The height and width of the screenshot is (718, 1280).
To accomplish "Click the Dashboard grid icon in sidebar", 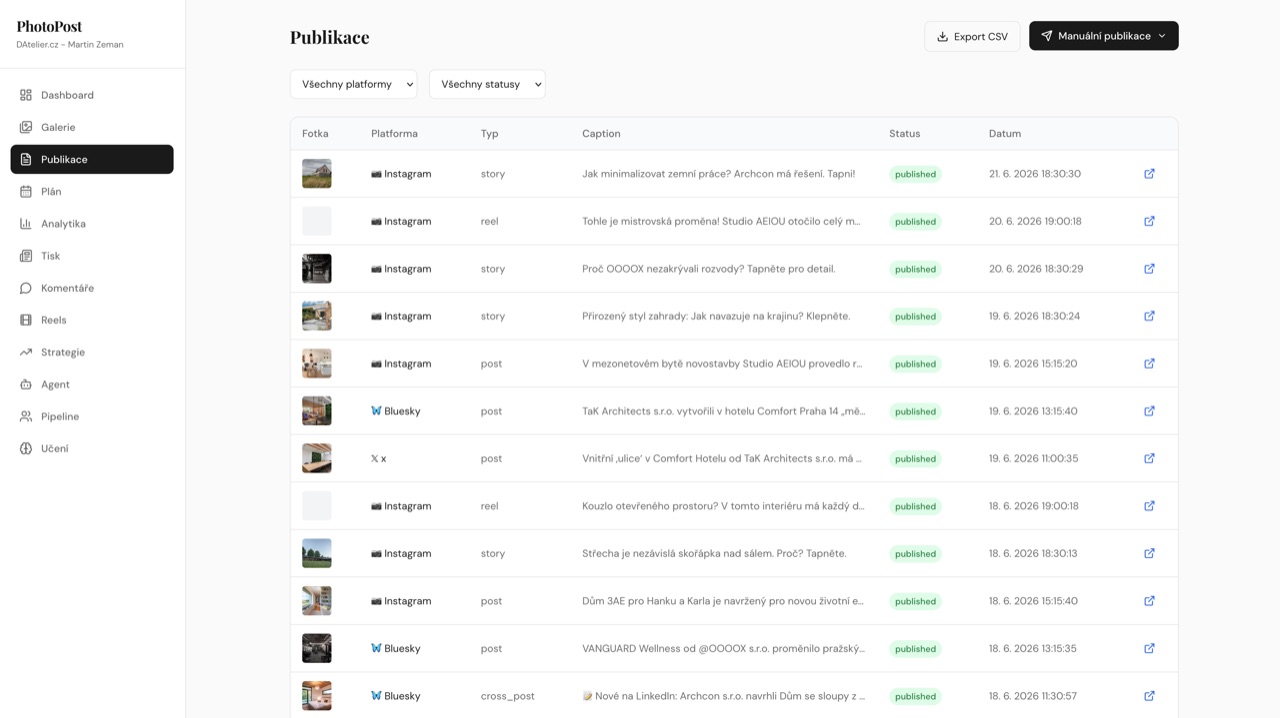I will pos(26,95).
